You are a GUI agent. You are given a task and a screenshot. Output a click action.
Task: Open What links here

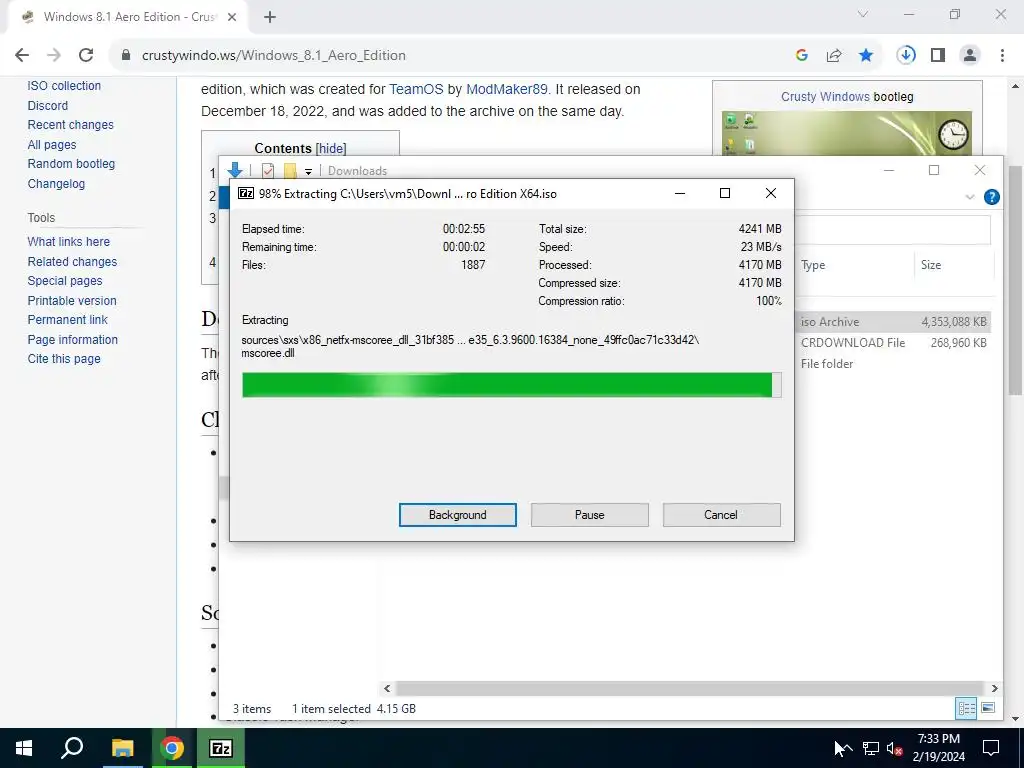(x=69, y=242)
